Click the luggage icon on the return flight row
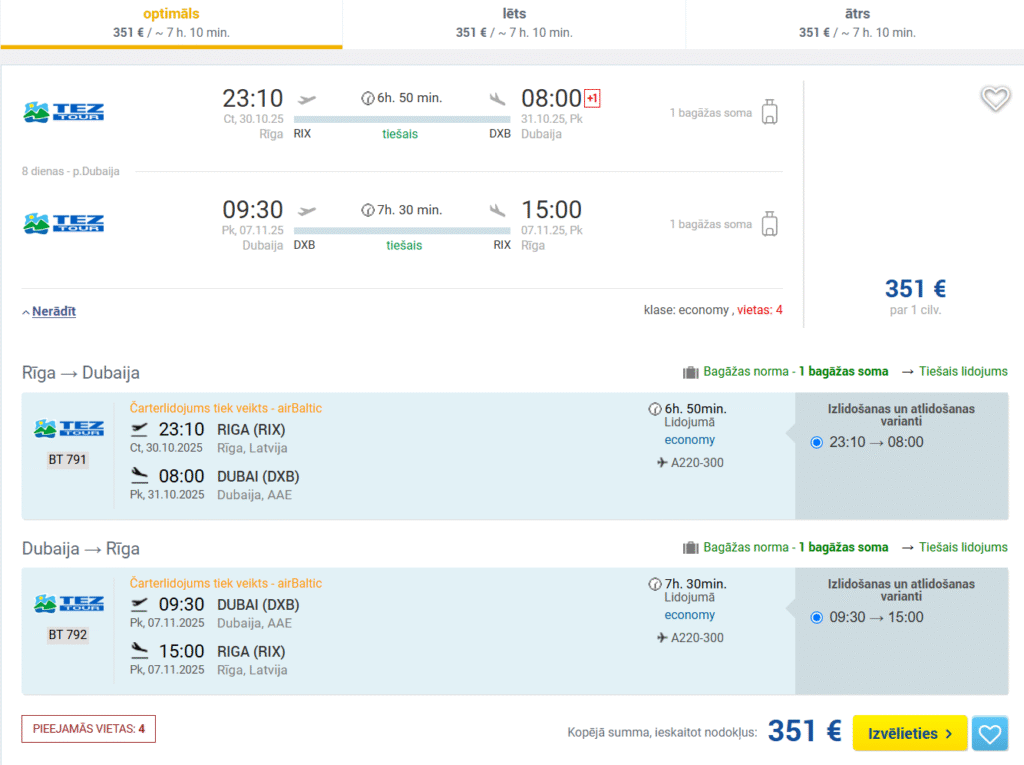Viewport: 1024px width, 765px height. 769,224
